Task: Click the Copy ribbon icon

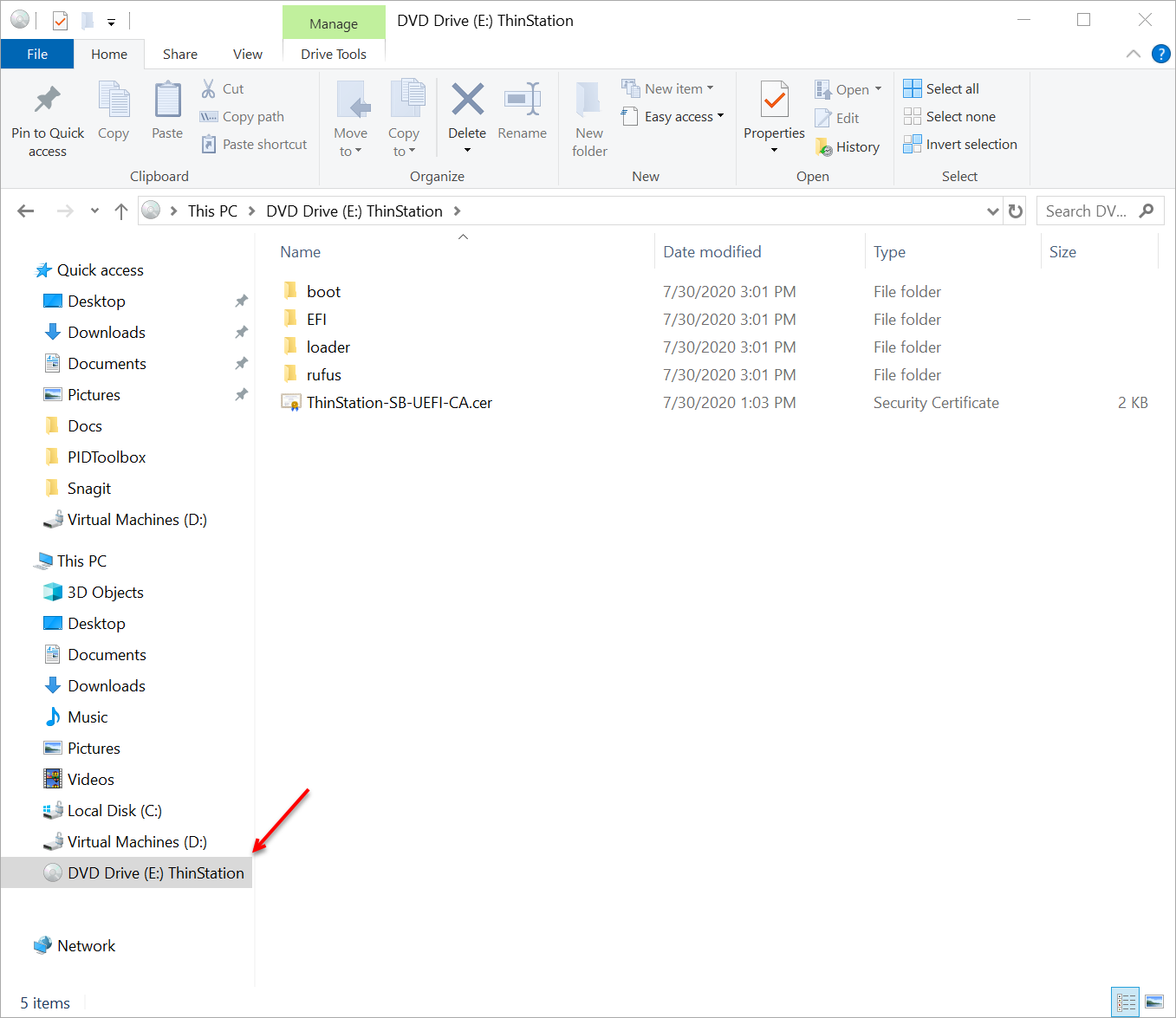Action: point(114,100)
